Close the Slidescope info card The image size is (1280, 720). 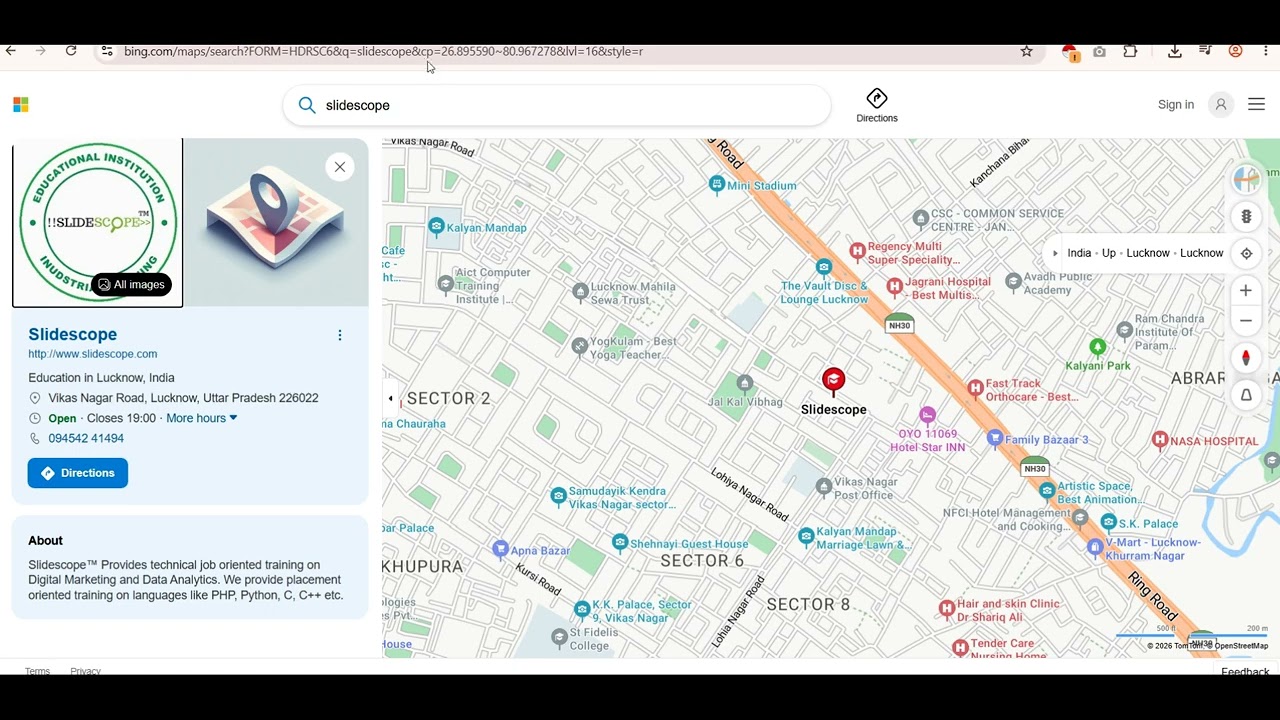340,167
